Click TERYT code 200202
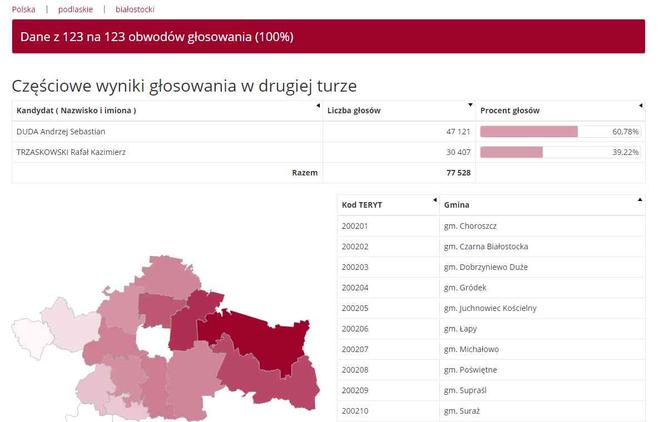 tap(355, 246)
